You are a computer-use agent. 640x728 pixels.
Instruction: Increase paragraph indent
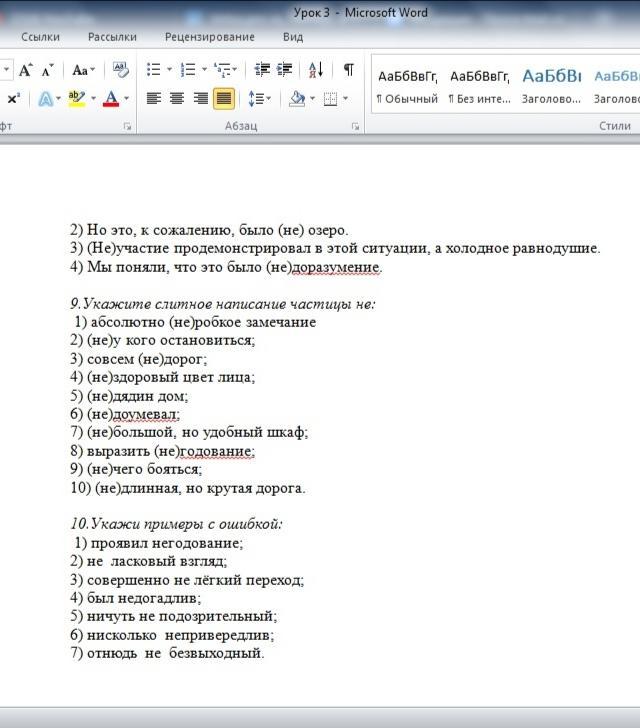click(x=284, y=70)
